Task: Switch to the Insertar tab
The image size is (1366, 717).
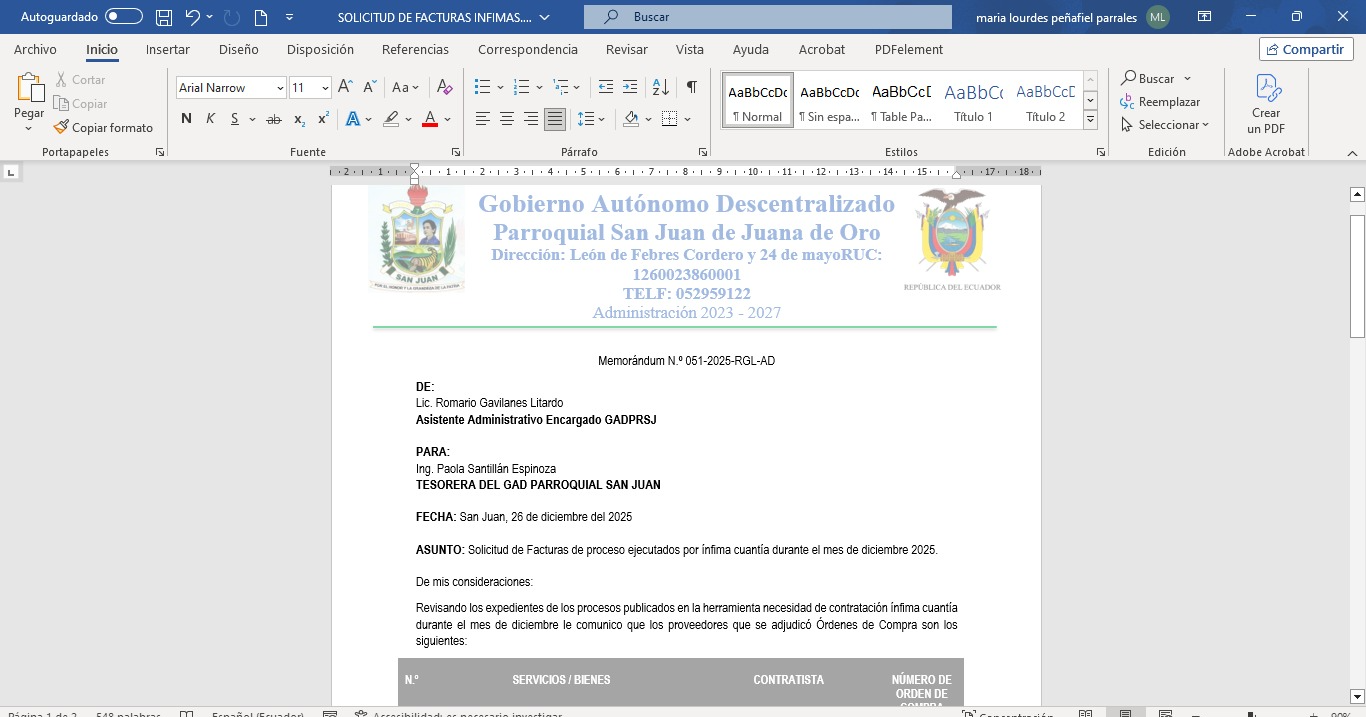Action: point(168,49)
